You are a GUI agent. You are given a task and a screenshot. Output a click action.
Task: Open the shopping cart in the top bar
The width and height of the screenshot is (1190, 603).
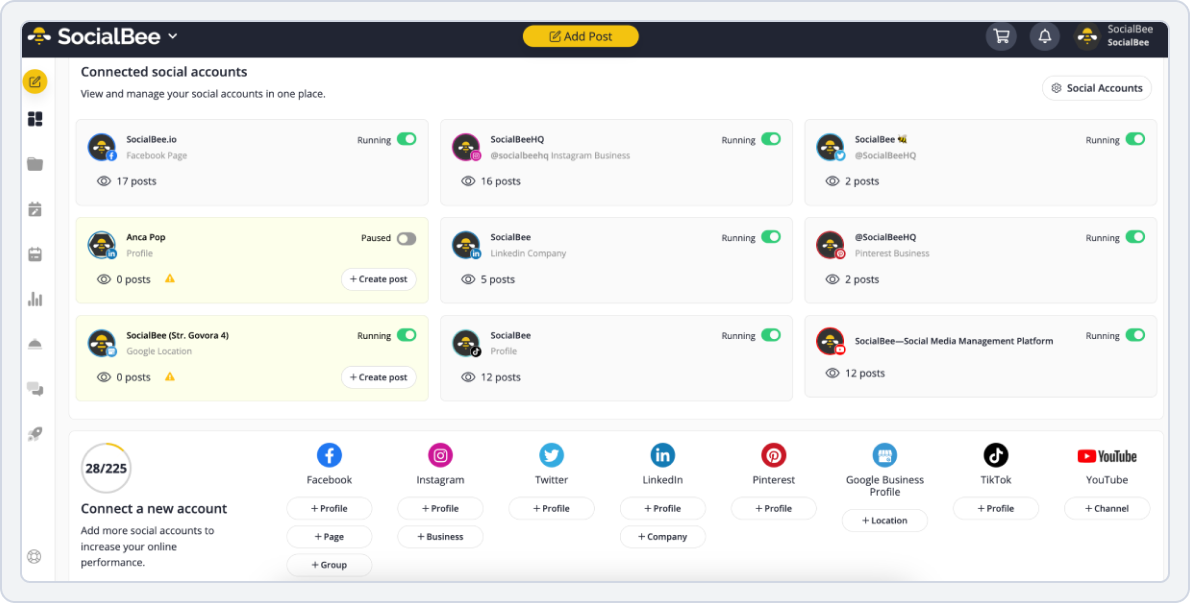[1001, 36]
